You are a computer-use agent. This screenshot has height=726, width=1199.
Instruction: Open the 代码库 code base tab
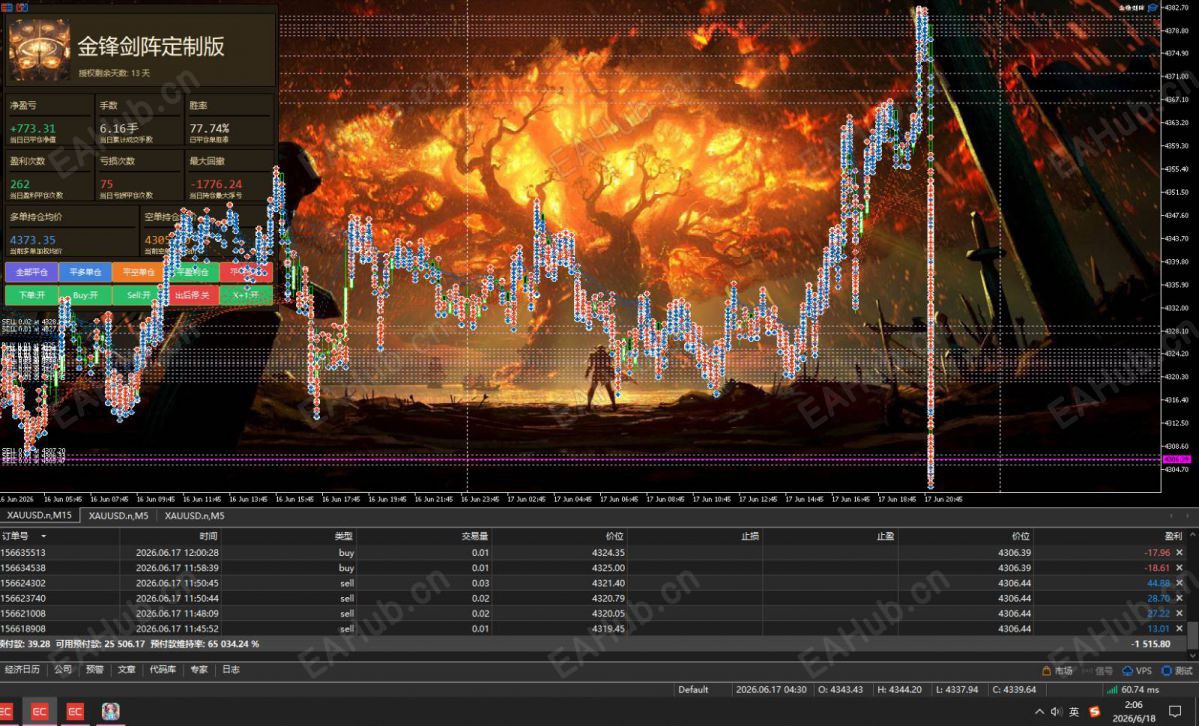[163, 669]
